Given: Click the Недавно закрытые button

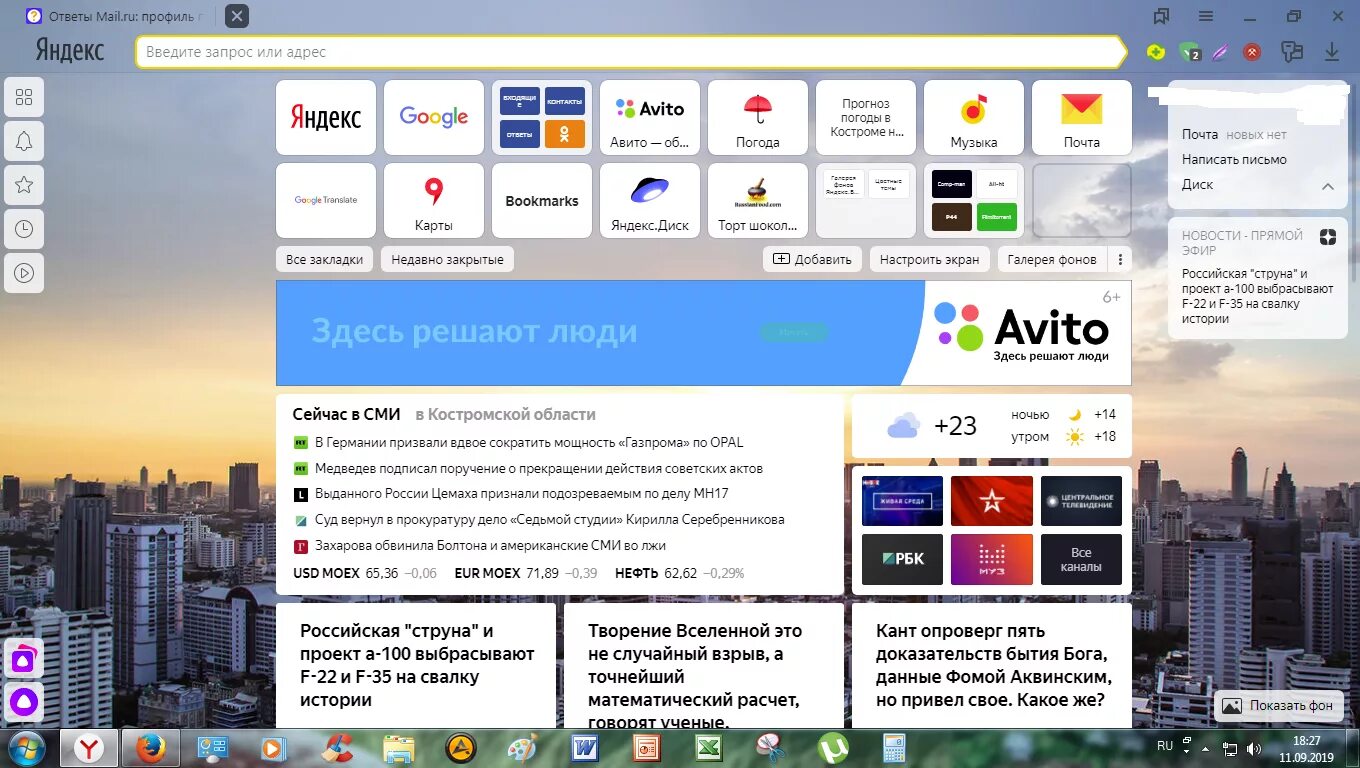Looking at the screenshot, I should pos(447,259).
